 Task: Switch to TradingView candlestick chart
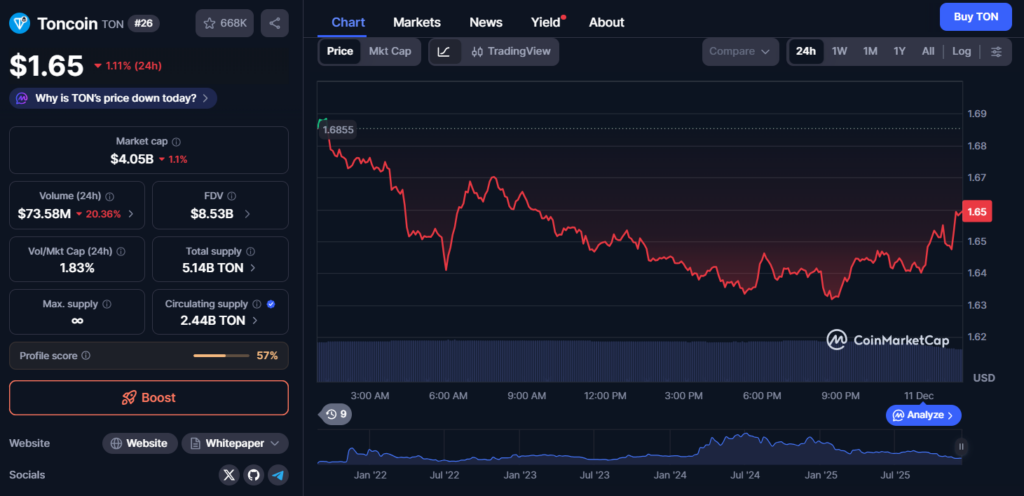(x=511, y=52)
